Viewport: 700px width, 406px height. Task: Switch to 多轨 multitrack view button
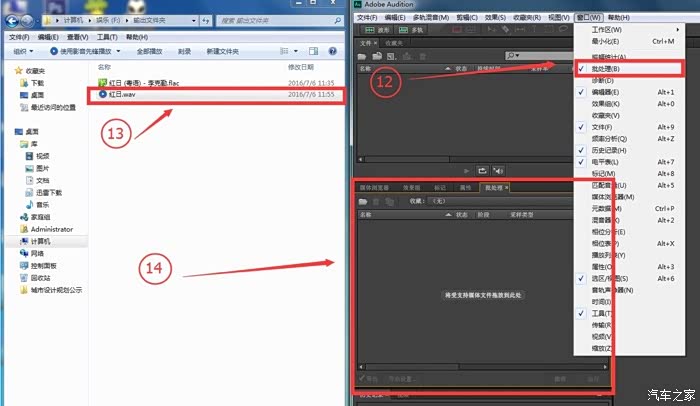click(411, 30)
